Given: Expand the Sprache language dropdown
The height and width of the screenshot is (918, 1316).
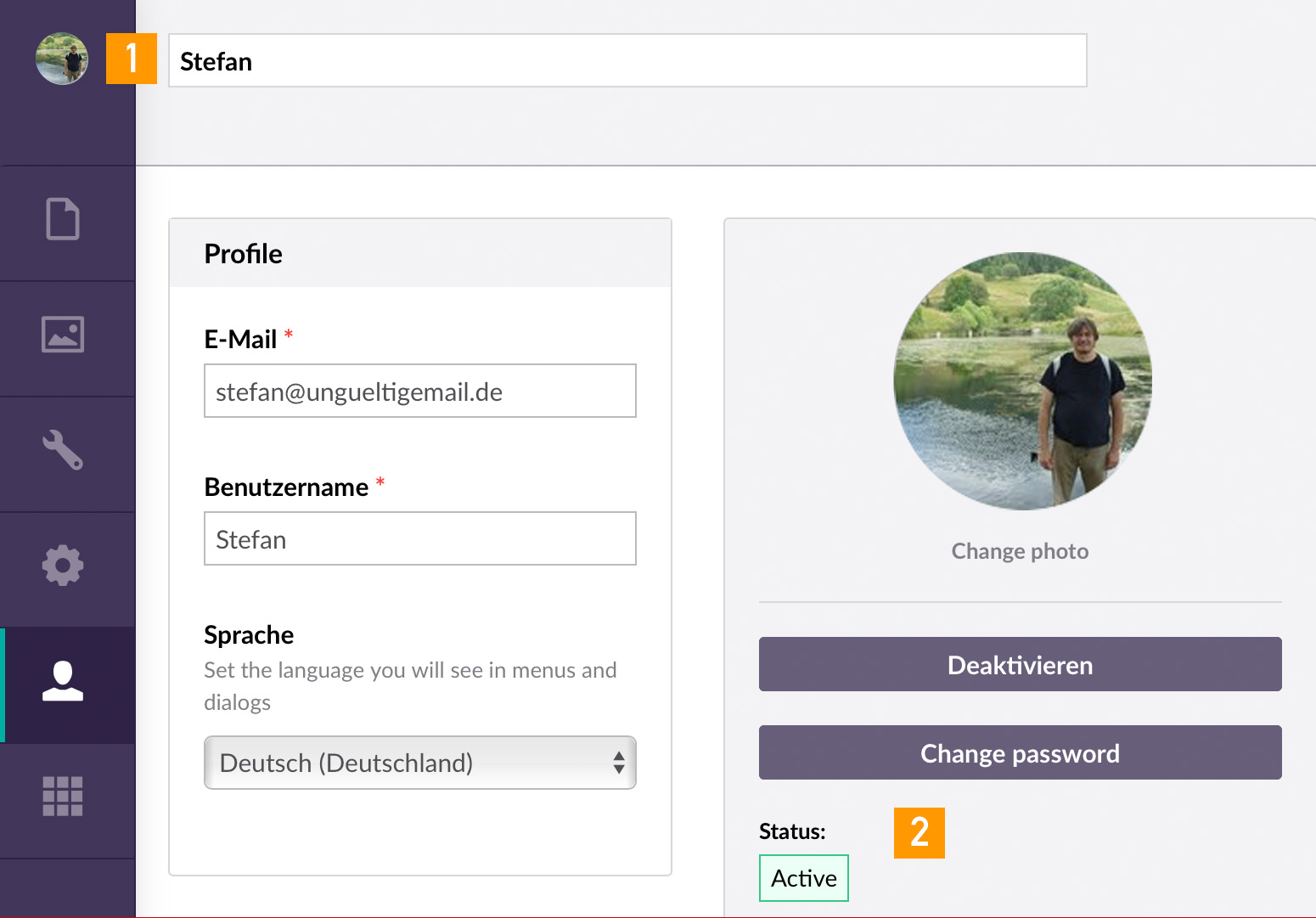Looking at the screenshot, I should pos(419,763).
